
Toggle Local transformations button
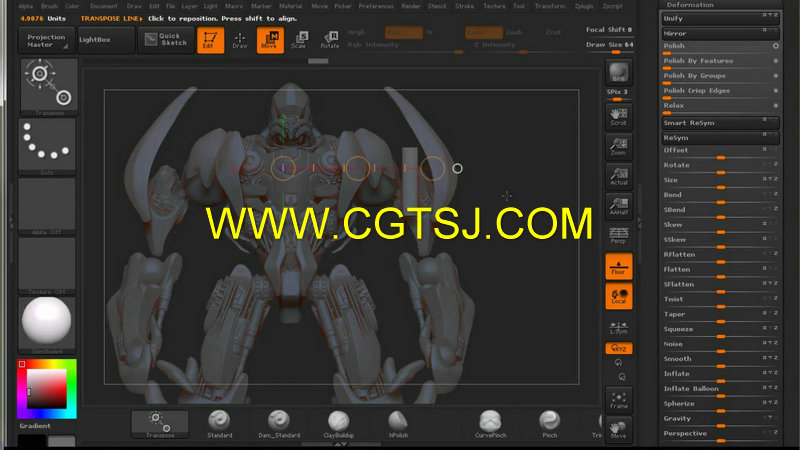point(618,296)
